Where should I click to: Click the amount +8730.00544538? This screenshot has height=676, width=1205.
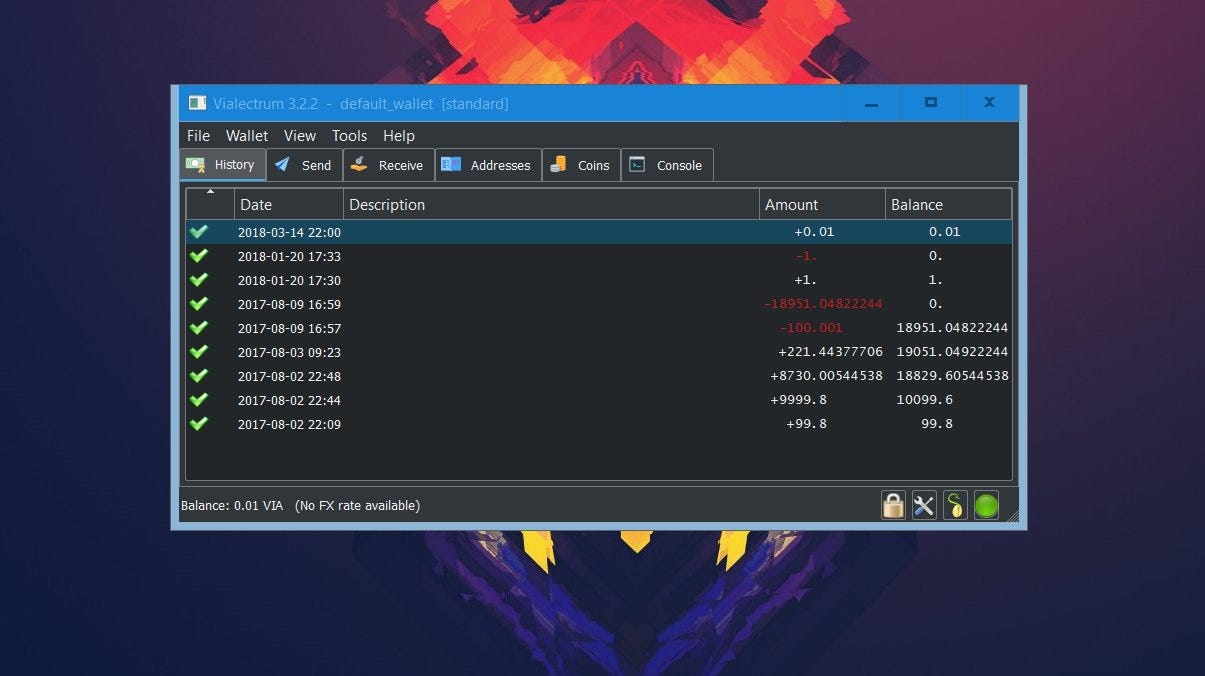point(826,376)
